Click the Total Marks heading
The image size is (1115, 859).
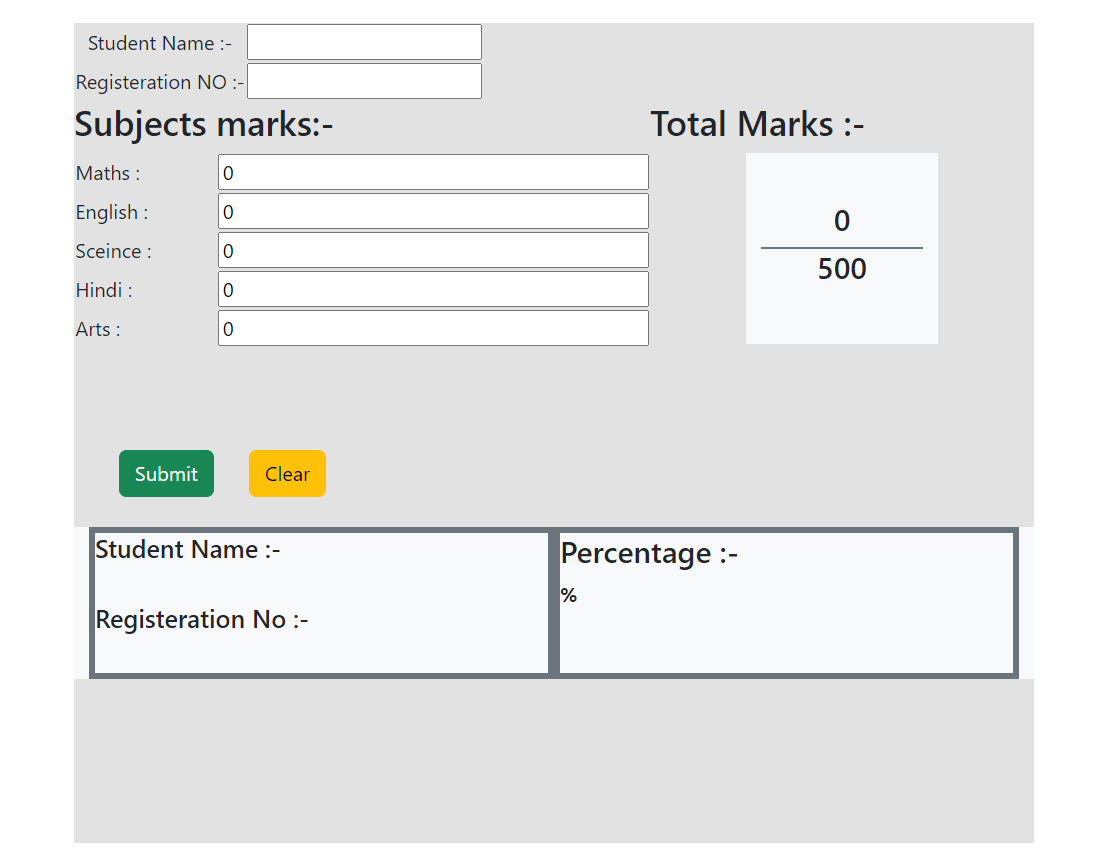point(757,124)
